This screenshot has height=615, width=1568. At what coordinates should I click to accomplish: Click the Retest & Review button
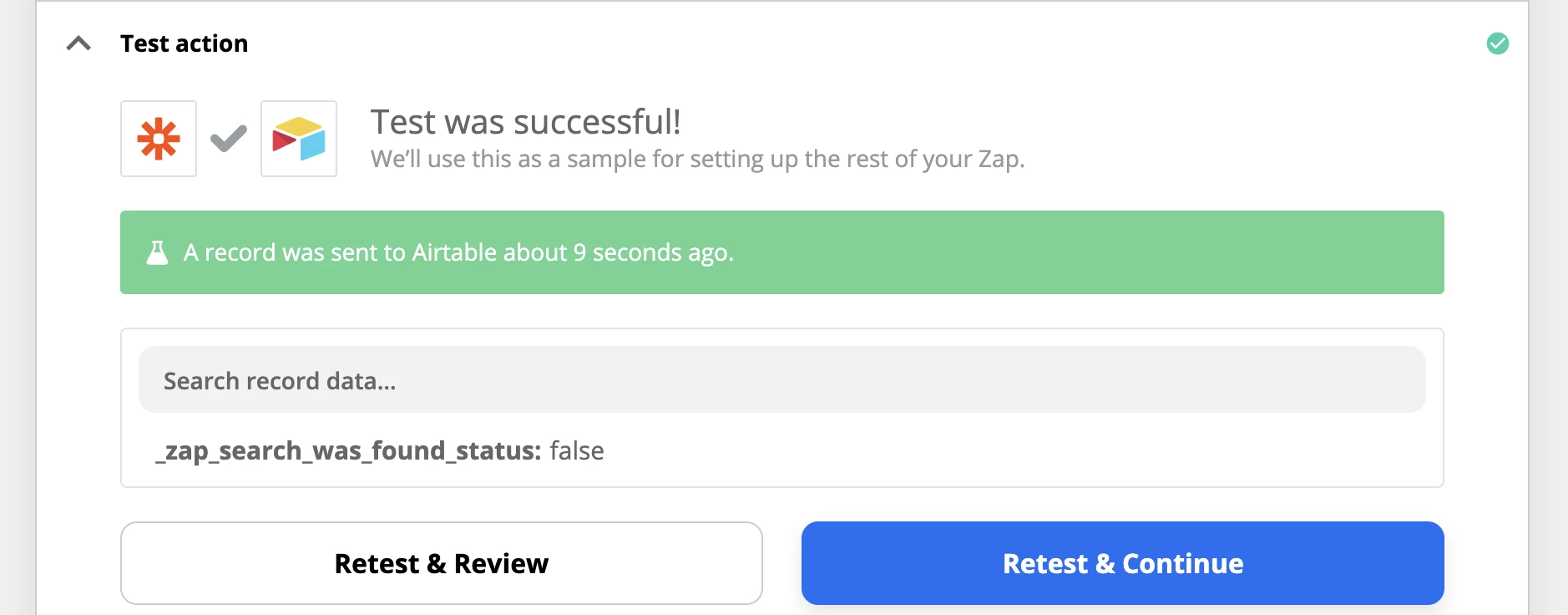pyautogui.click(x=442, y=563)
